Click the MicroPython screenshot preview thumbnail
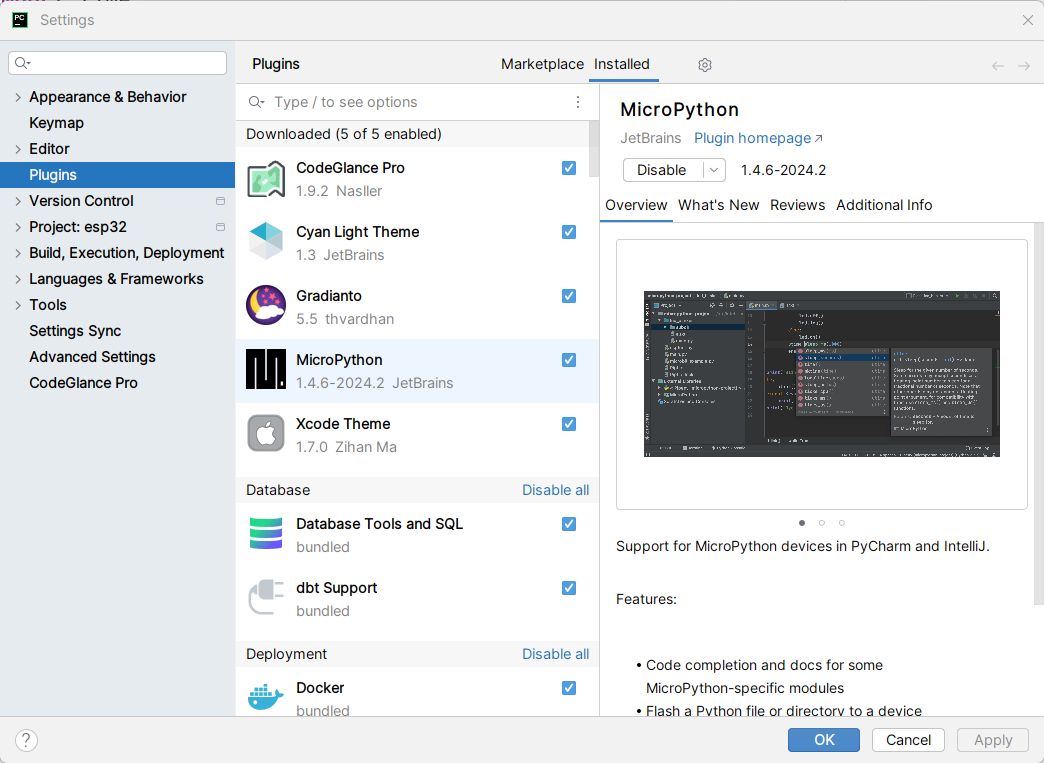Screen dimensions: 1044x763 coord(822,374)
